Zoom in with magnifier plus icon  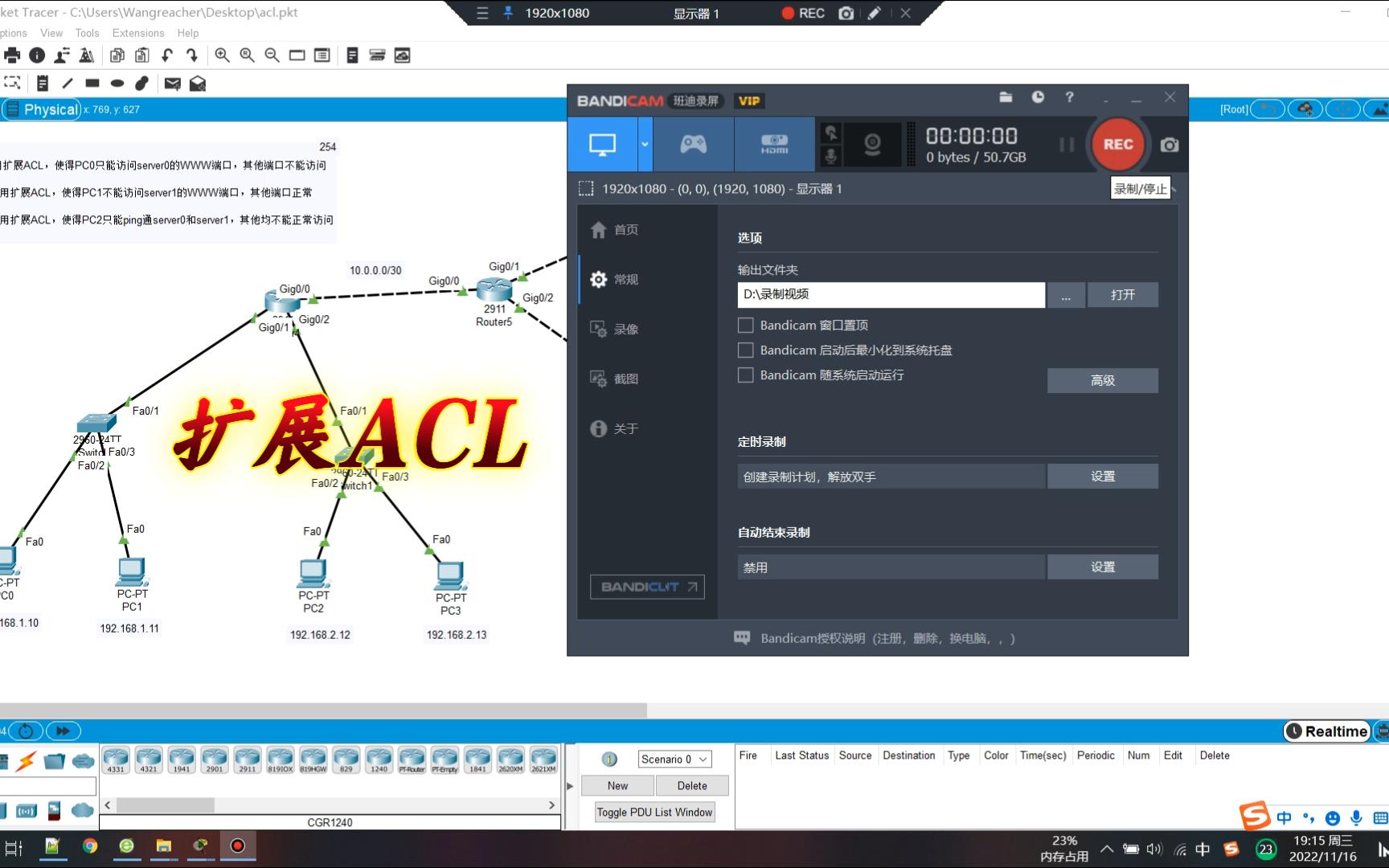223,55
